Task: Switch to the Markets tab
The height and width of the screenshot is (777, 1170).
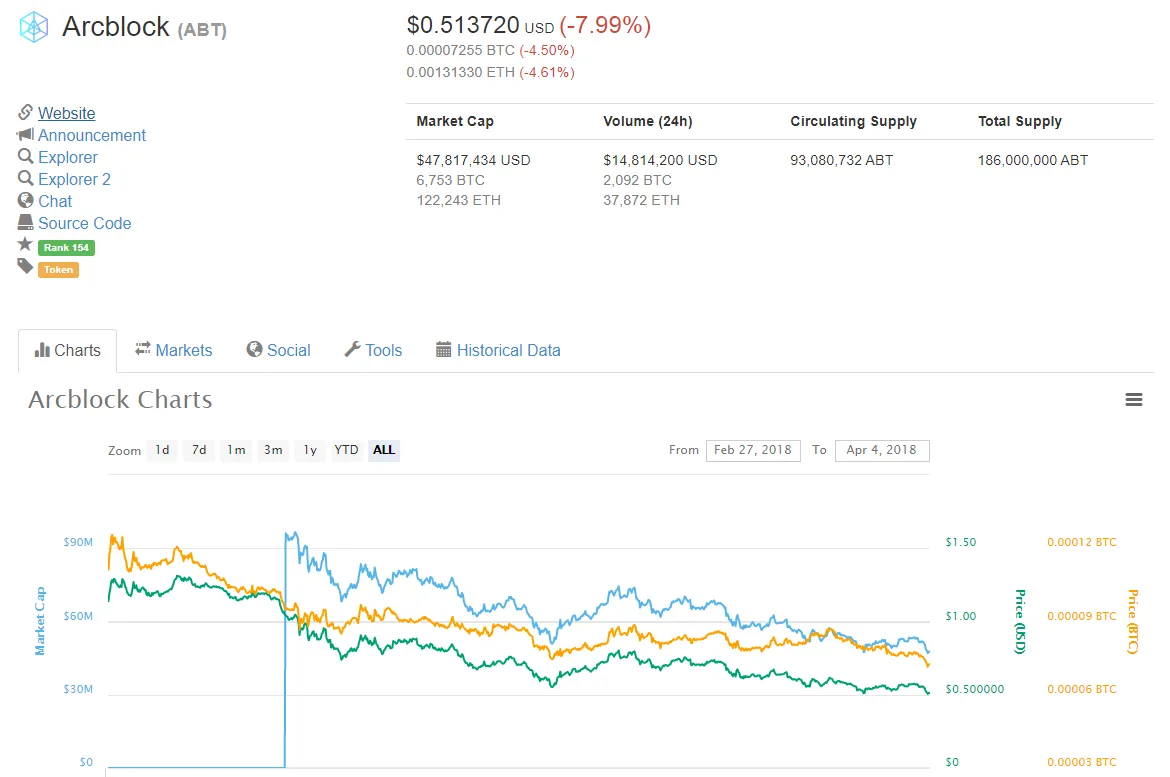Action: click(173, 350)
